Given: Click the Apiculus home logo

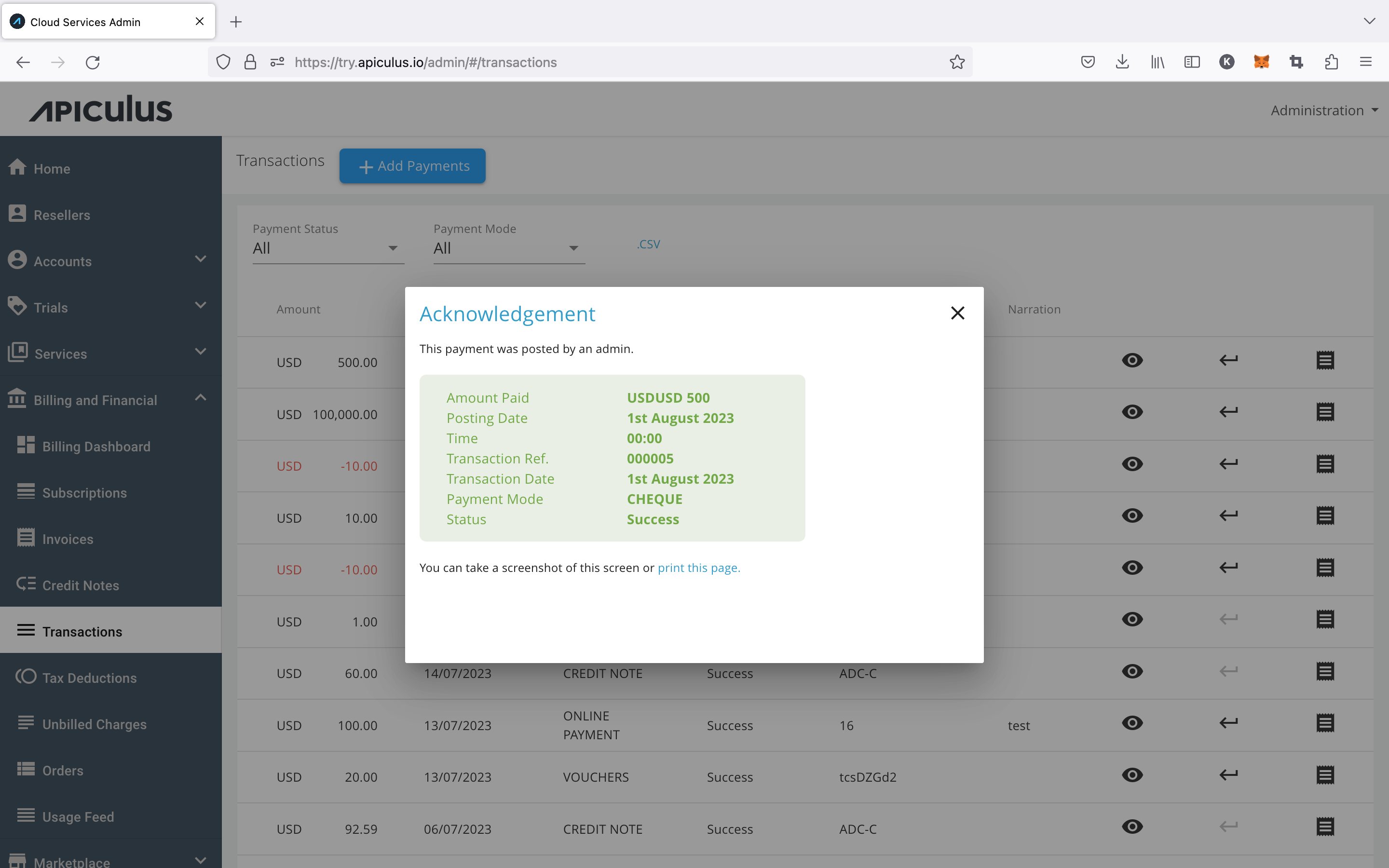Looking at the screenshot, I should [100, 109].
